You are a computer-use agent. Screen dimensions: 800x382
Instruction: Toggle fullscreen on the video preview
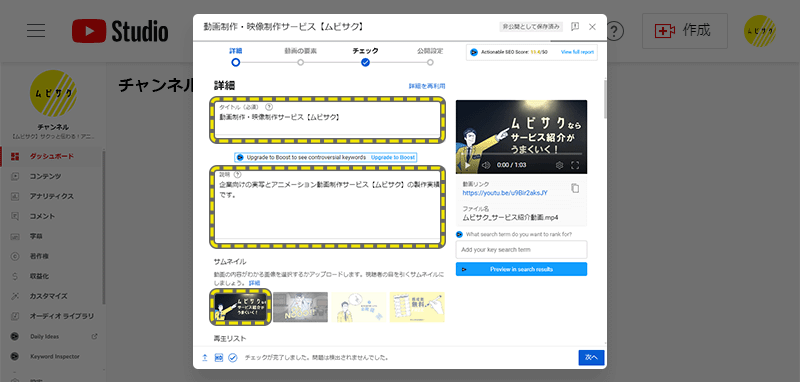click(575, 165)
